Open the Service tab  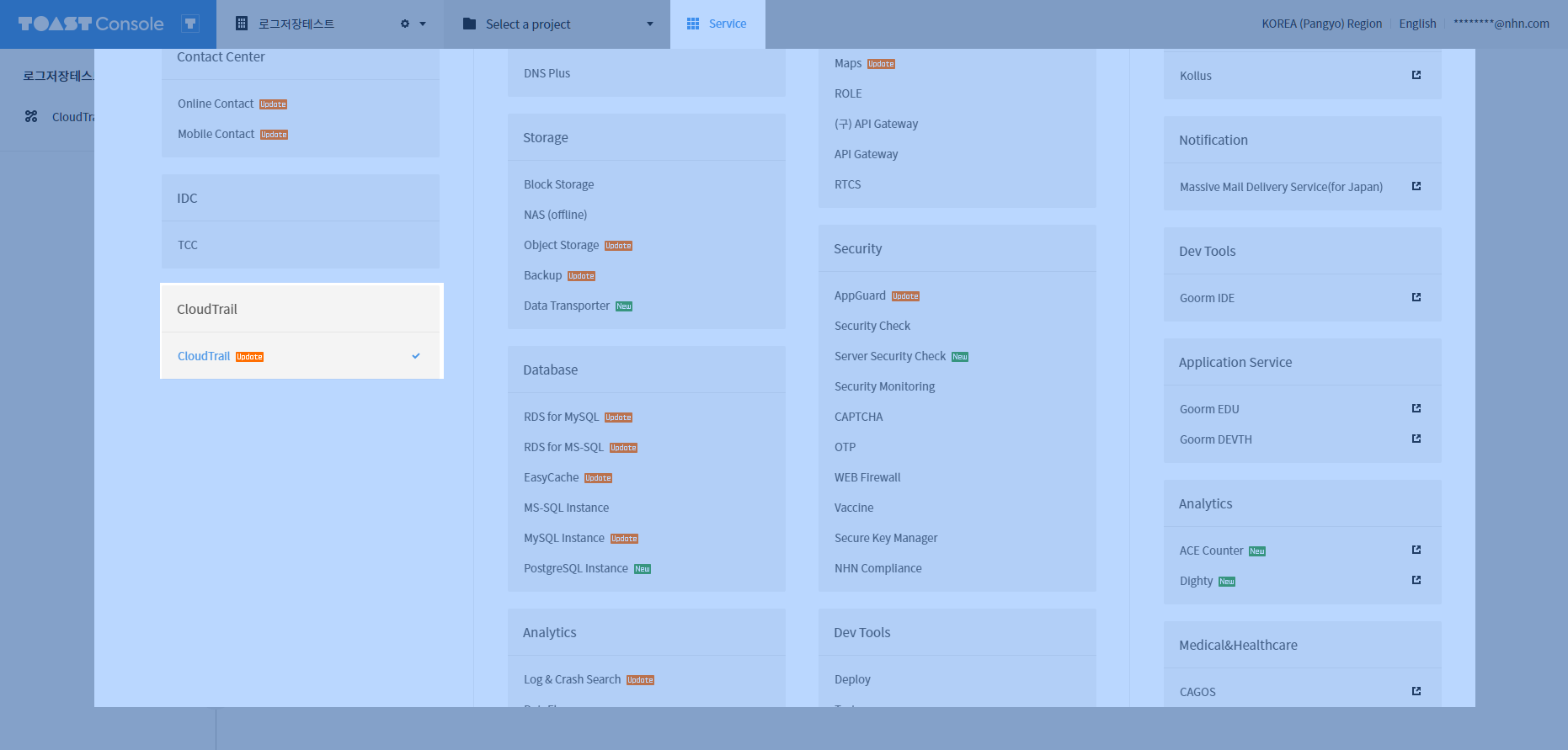717,24
